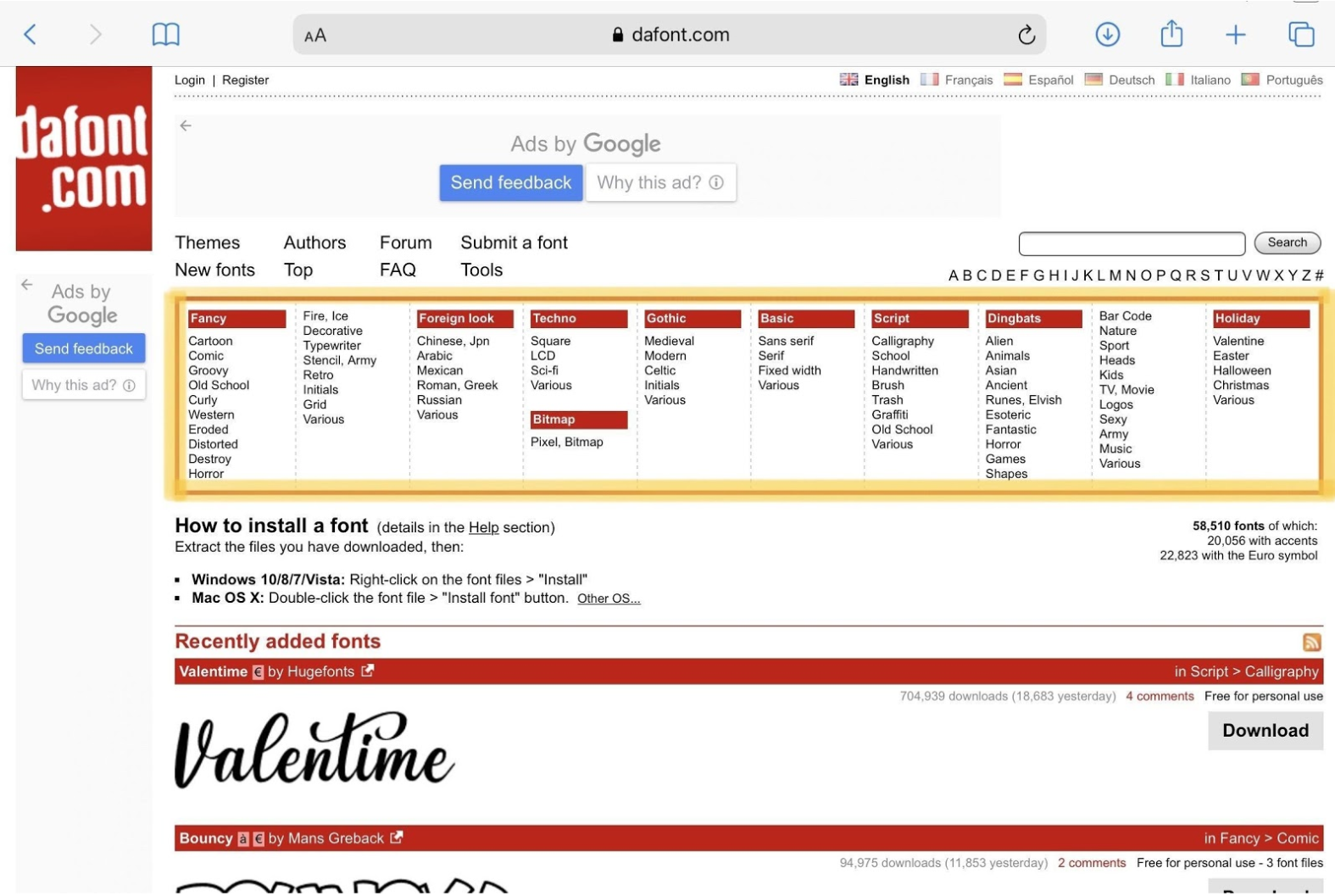Screen dimensions: 1335x896
Task: Tap the AA reader view button
Action: click(315, 36)
